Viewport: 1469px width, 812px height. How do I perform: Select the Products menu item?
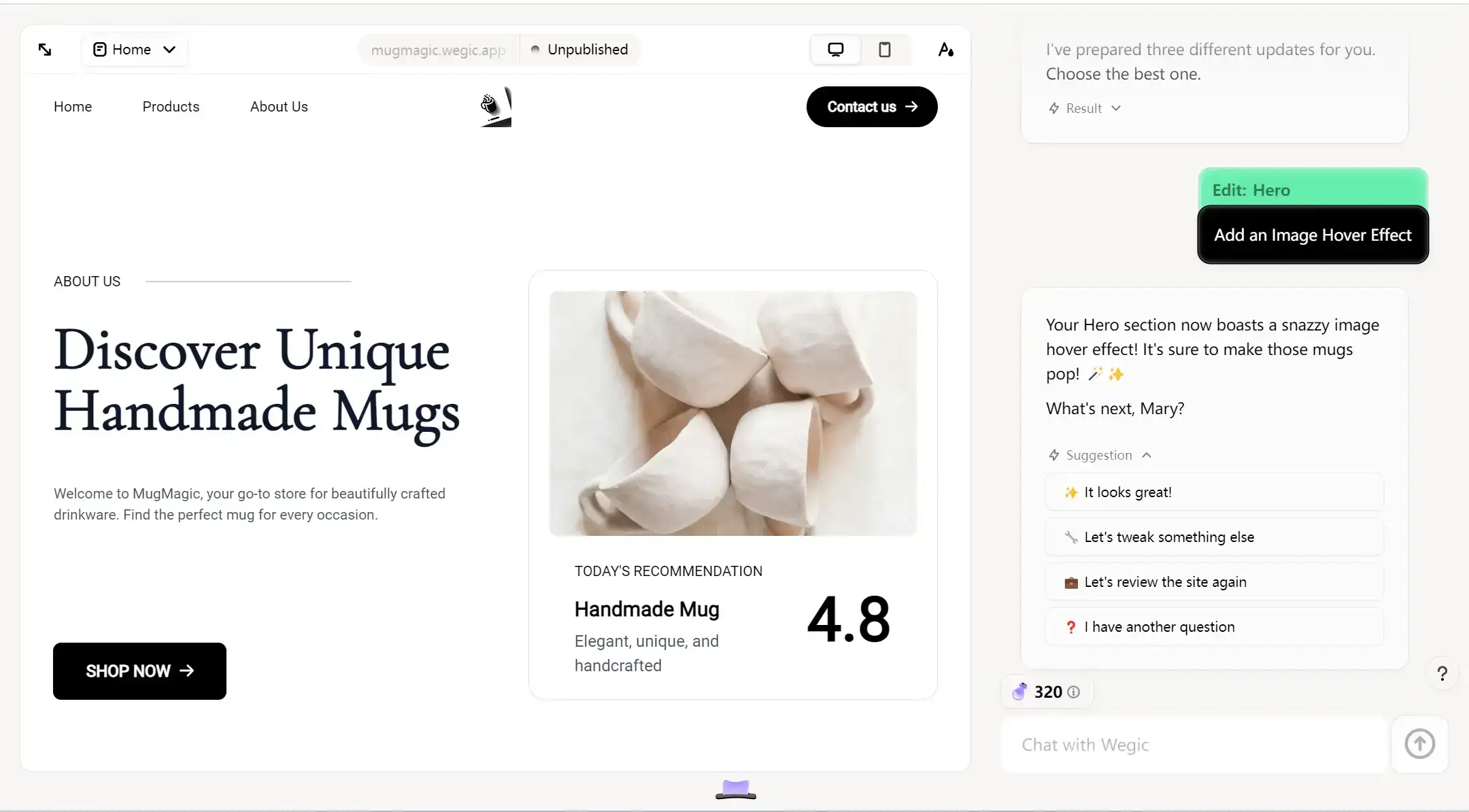click(x=170, y=106)
